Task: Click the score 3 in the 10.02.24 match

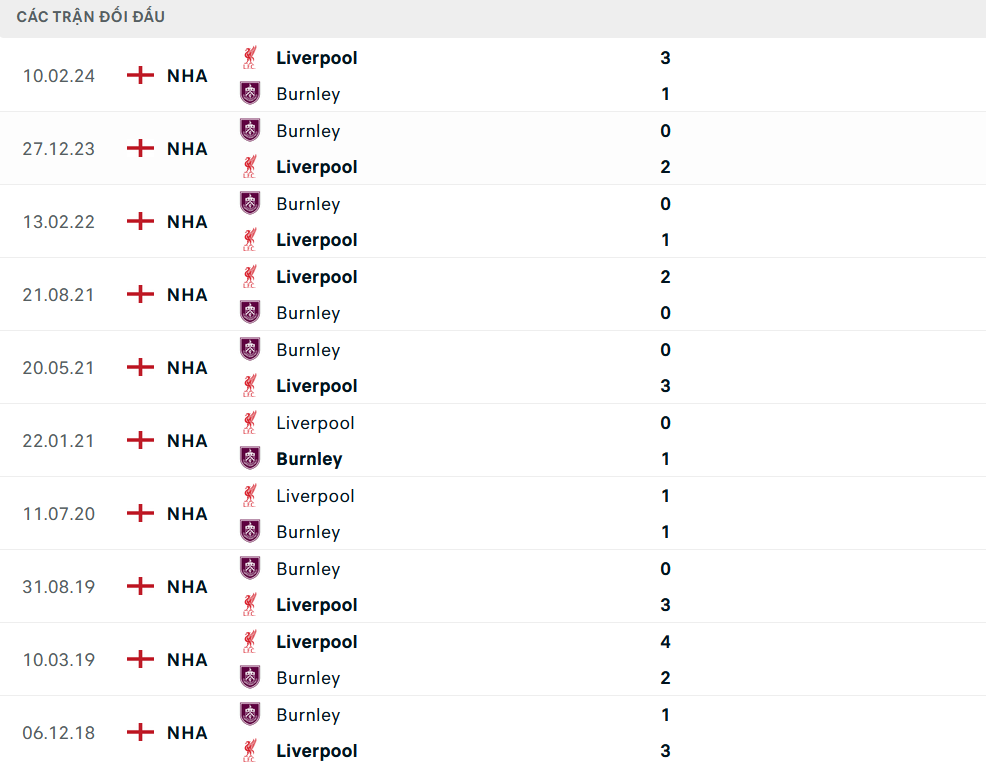Action: (665, 58)
